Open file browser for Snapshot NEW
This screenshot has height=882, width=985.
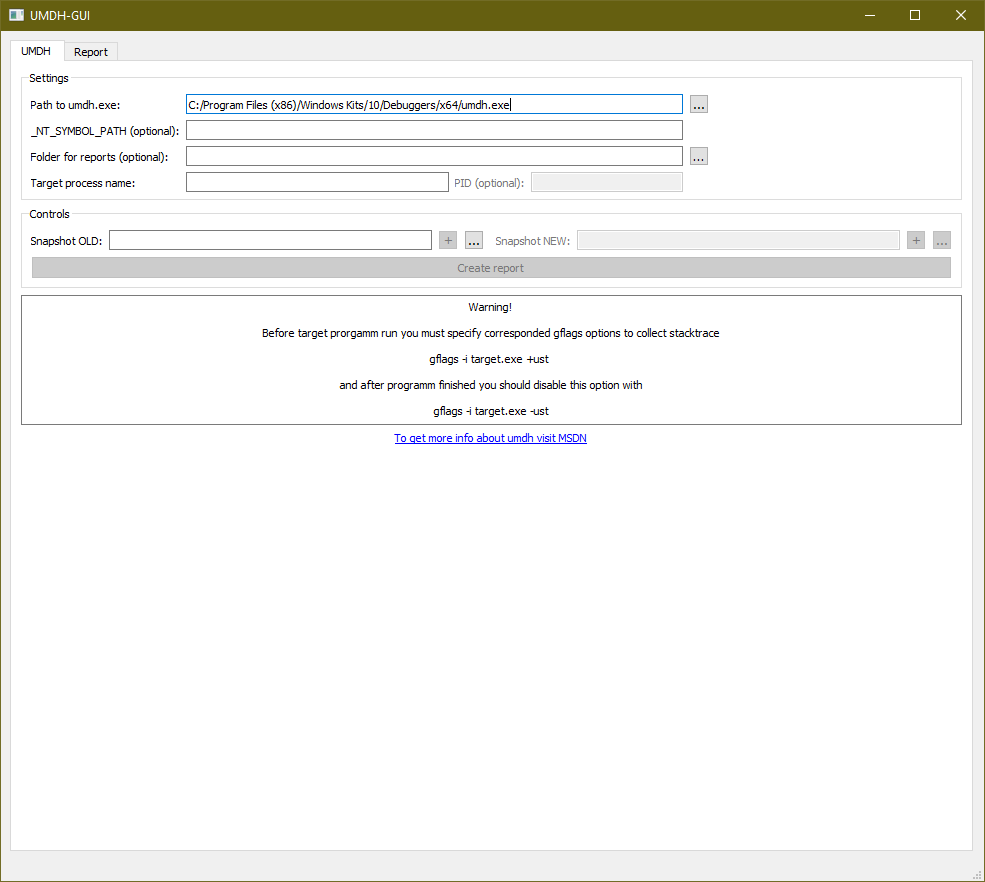pyautogui.click(x=941, y=240)
